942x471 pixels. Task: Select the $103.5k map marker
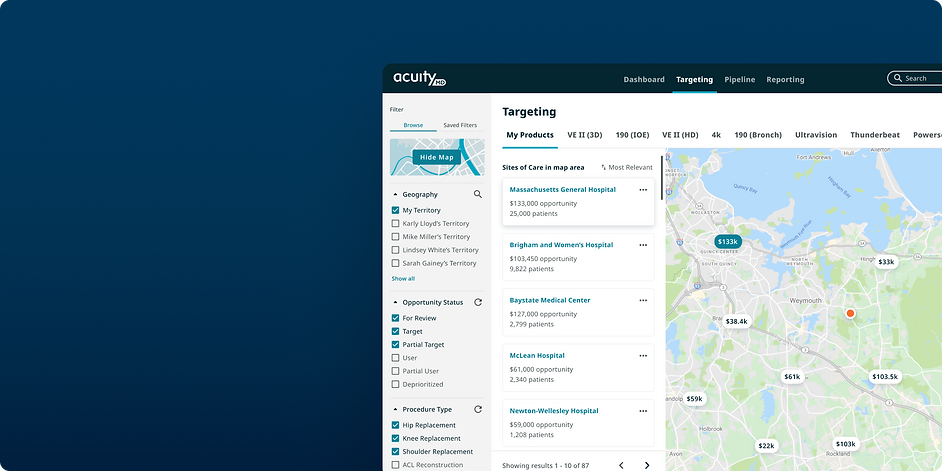tap(885, 377)
